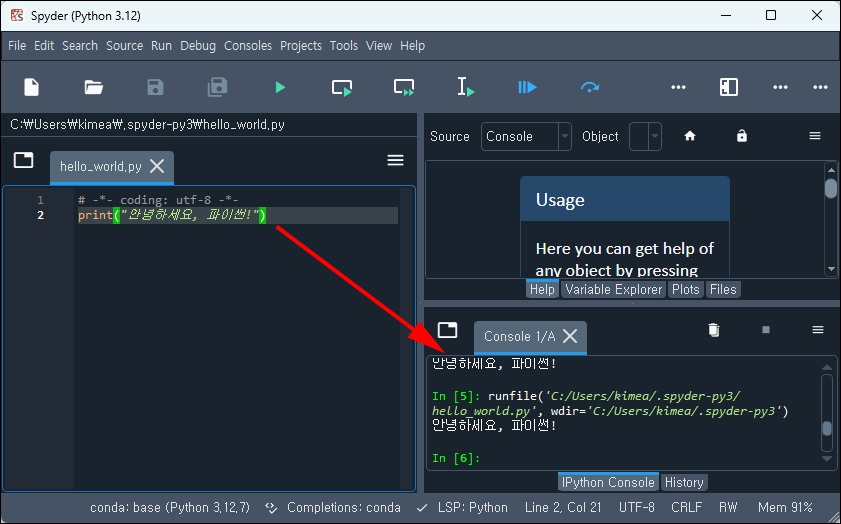Run file with green play icon
Viewport: 841px width, 524px height.
coord(280,87)
